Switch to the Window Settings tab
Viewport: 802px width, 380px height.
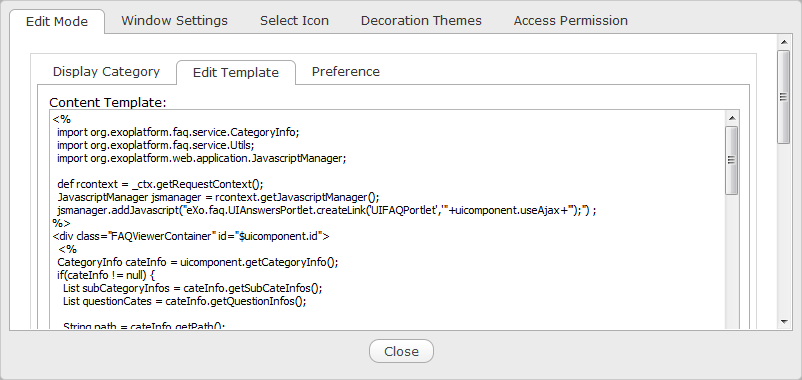click(174, 21)
